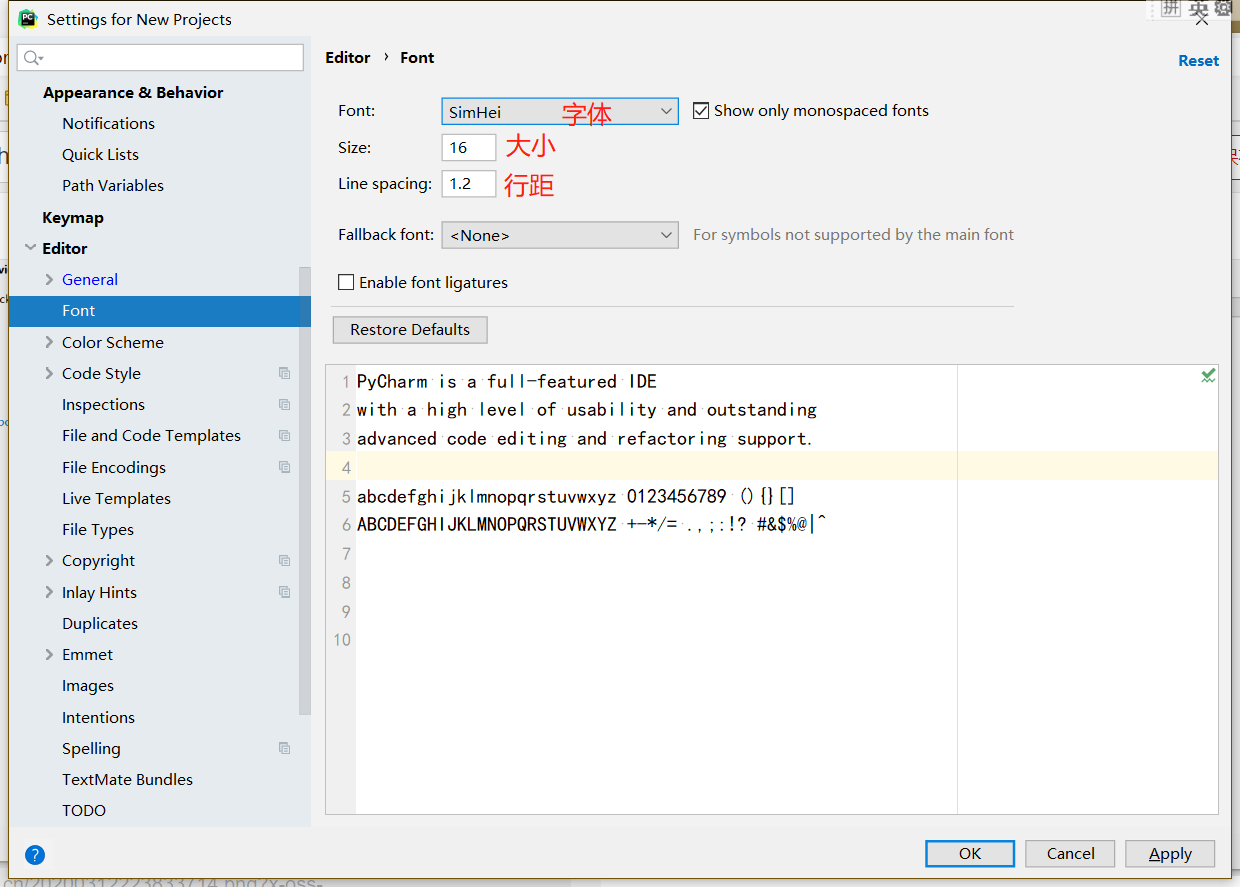Click the Pinyin input indicator in system tray

pyautogui.click(x=1172, y=10)
